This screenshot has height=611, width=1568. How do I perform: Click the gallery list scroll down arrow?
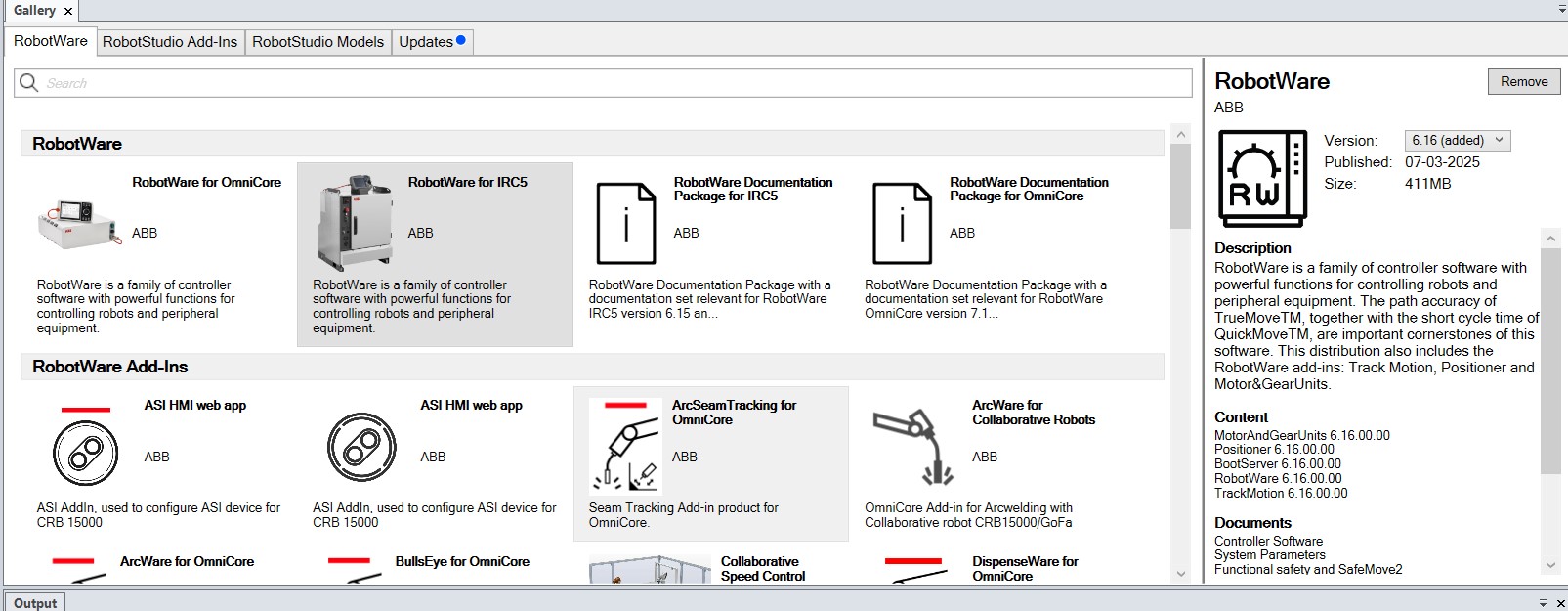pyautogui.click(x=1180, y=574)
